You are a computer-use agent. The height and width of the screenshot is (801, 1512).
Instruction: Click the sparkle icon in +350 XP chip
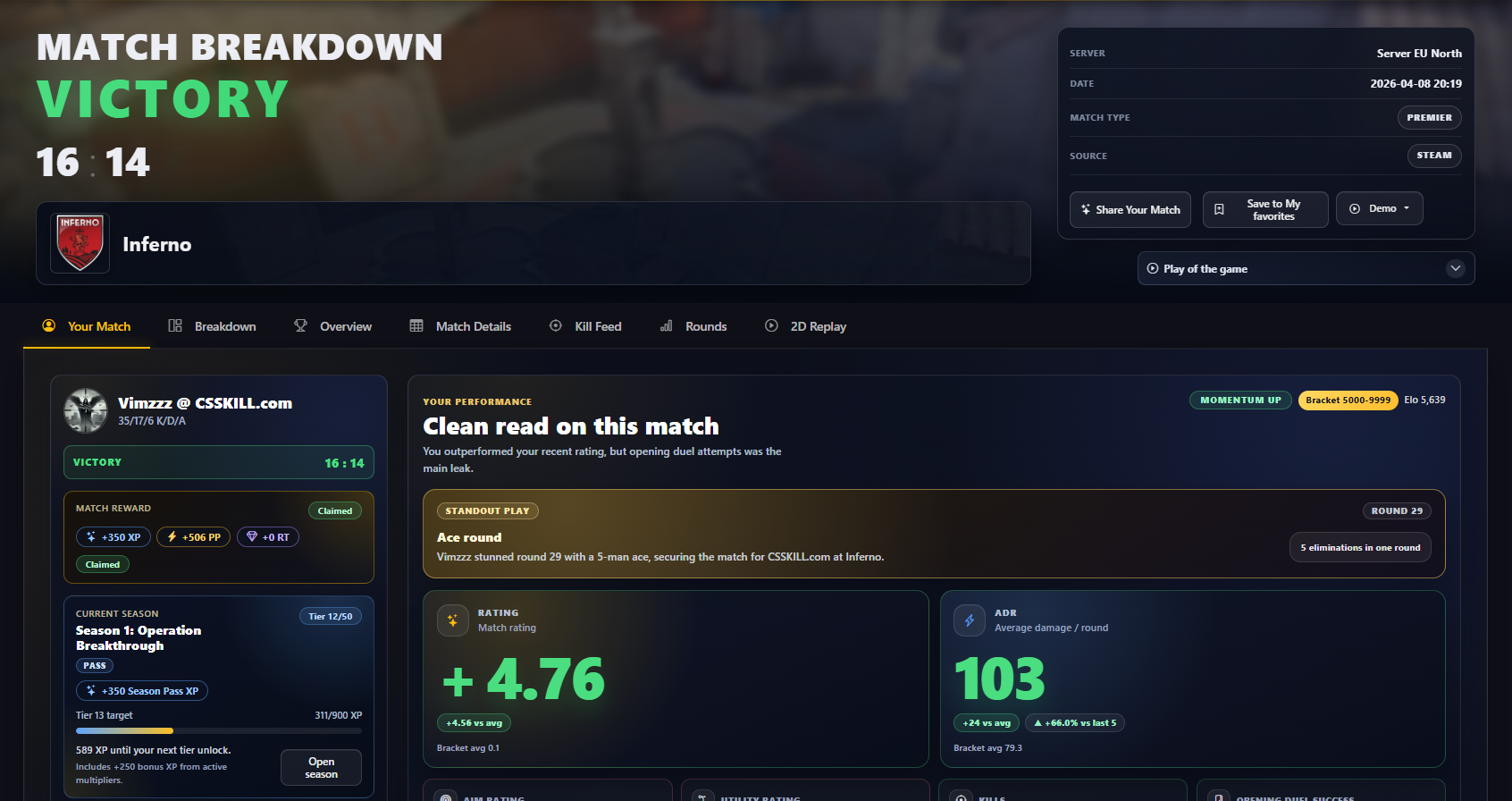(x=91, y=536)
